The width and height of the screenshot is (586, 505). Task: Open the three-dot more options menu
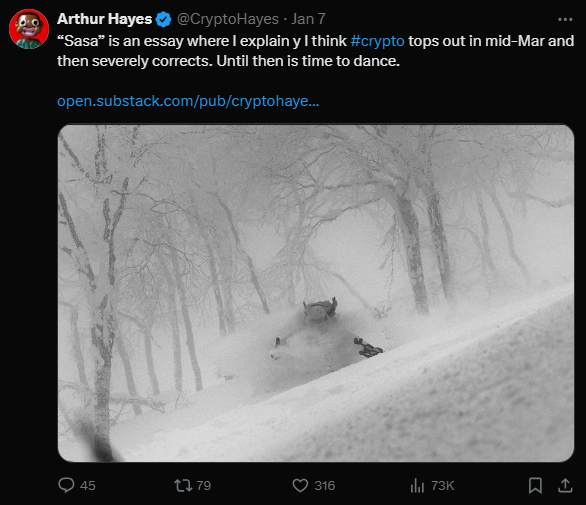pos(565,19)
